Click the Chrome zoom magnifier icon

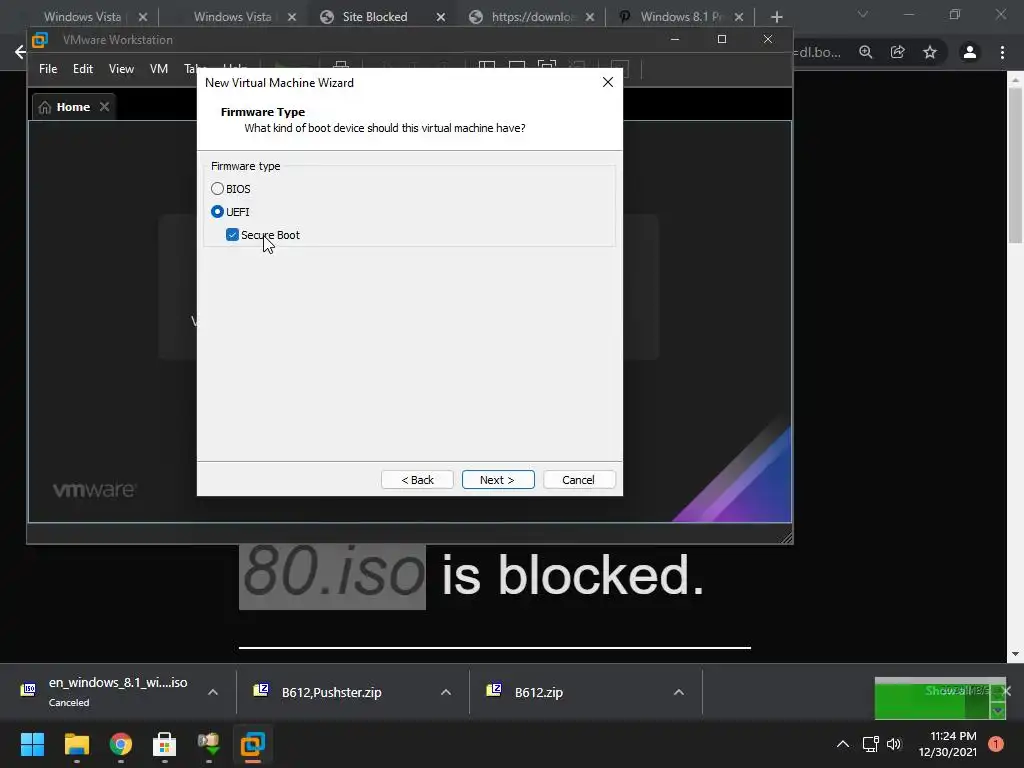point(866,52)
